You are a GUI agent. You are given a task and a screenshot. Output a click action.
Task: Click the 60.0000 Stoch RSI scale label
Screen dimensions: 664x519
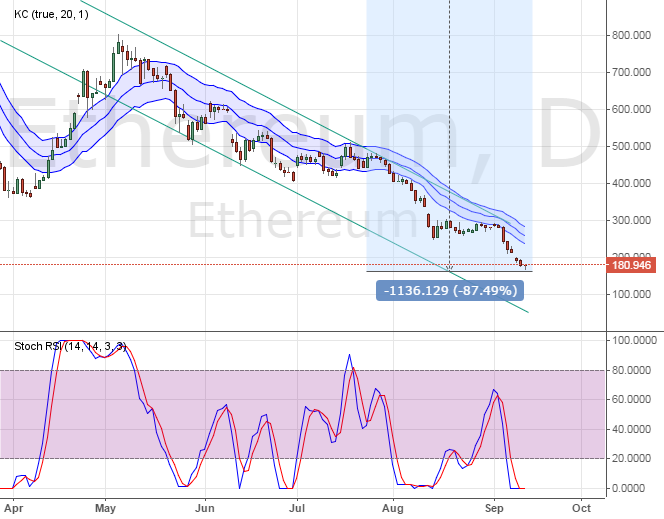[631, 400]
